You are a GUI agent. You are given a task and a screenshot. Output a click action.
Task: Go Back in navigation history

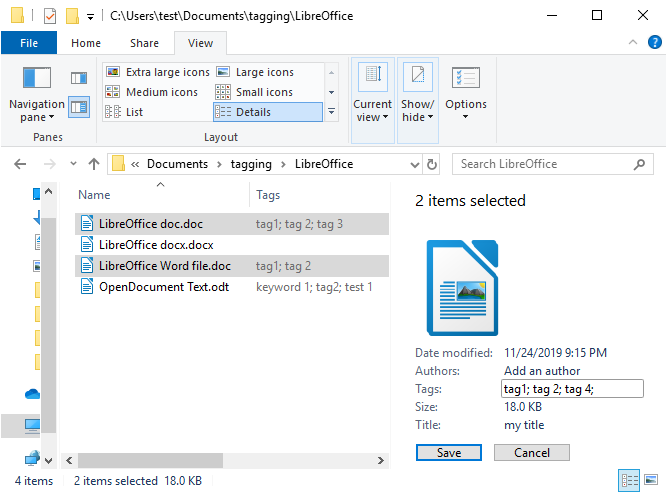20,164
